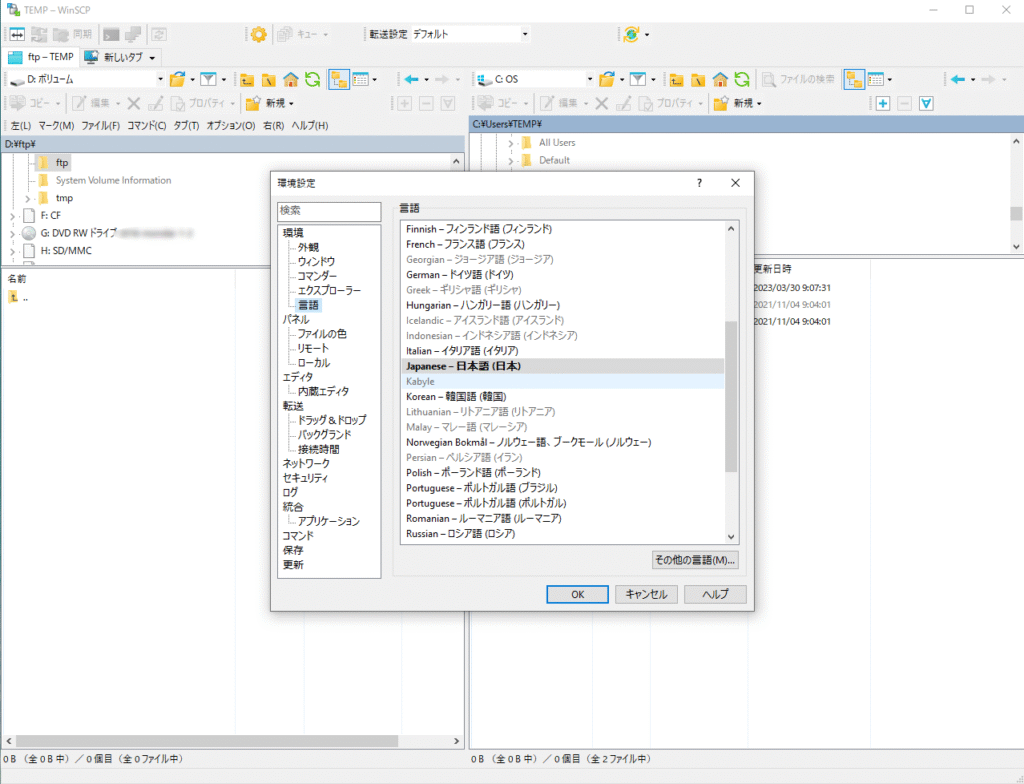
Task: Go to parent directory in left panel
Action: pyautogui.click(x=247, y=79)
